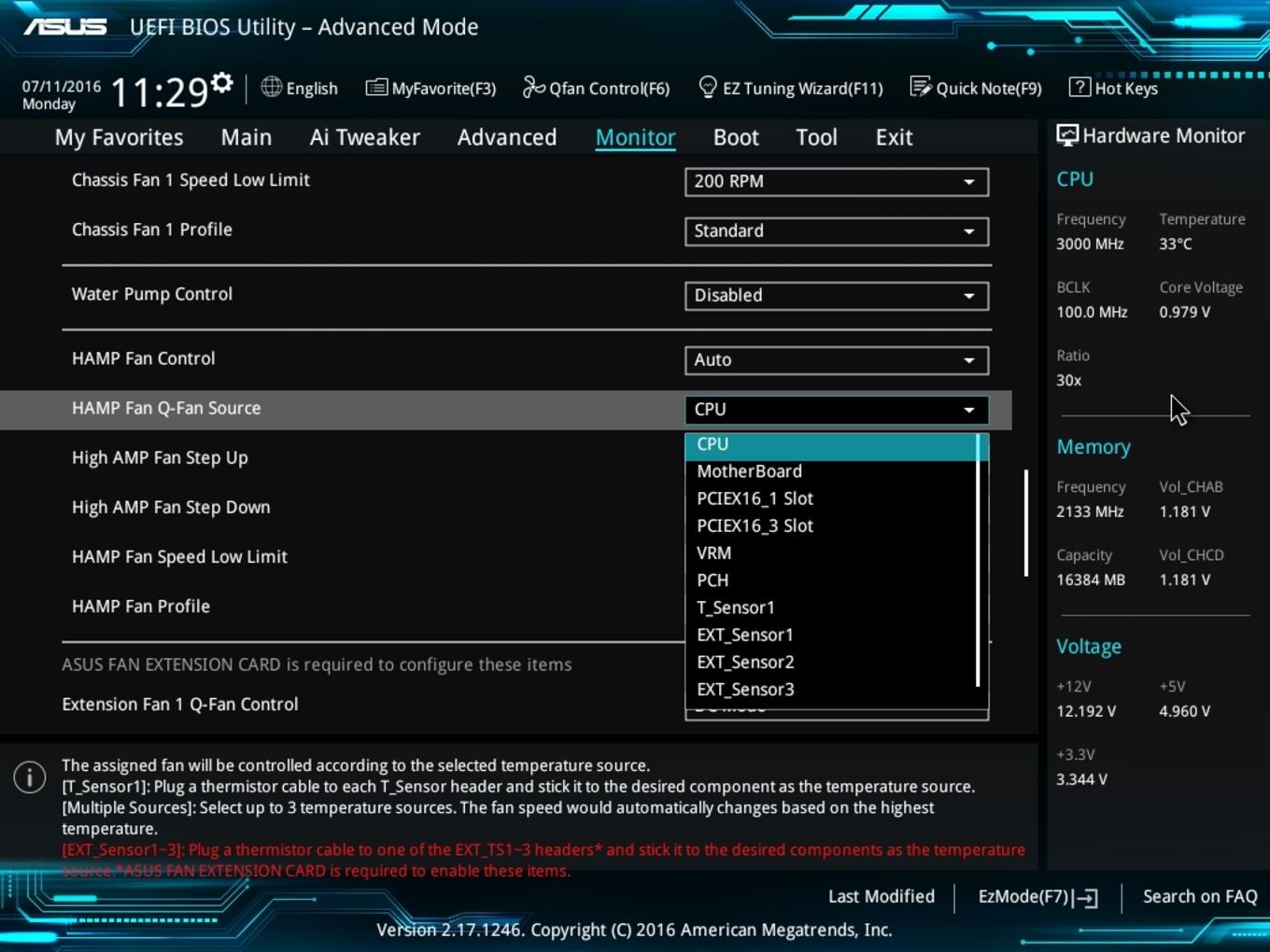
Task: Select VRM as temperature source
Action: [831, 553]
